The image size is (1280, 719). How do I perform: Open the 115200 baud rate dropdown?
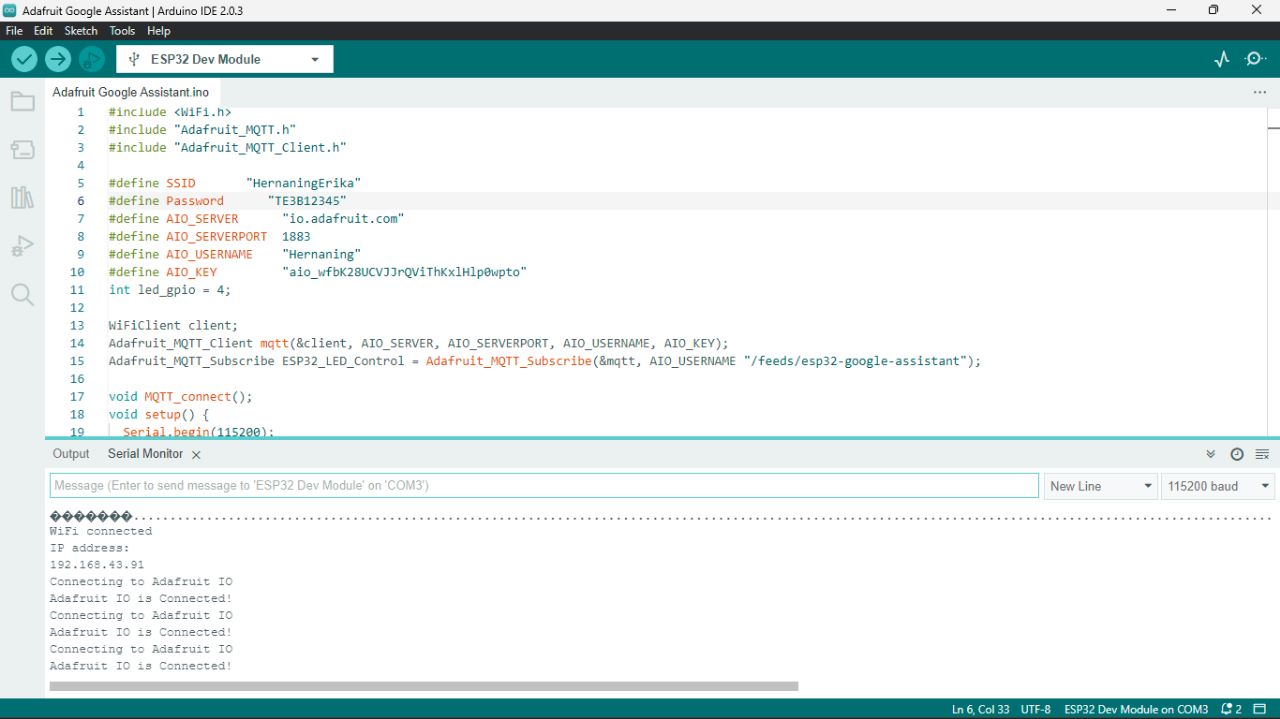pyautogui.click(x=1218, y=486)
